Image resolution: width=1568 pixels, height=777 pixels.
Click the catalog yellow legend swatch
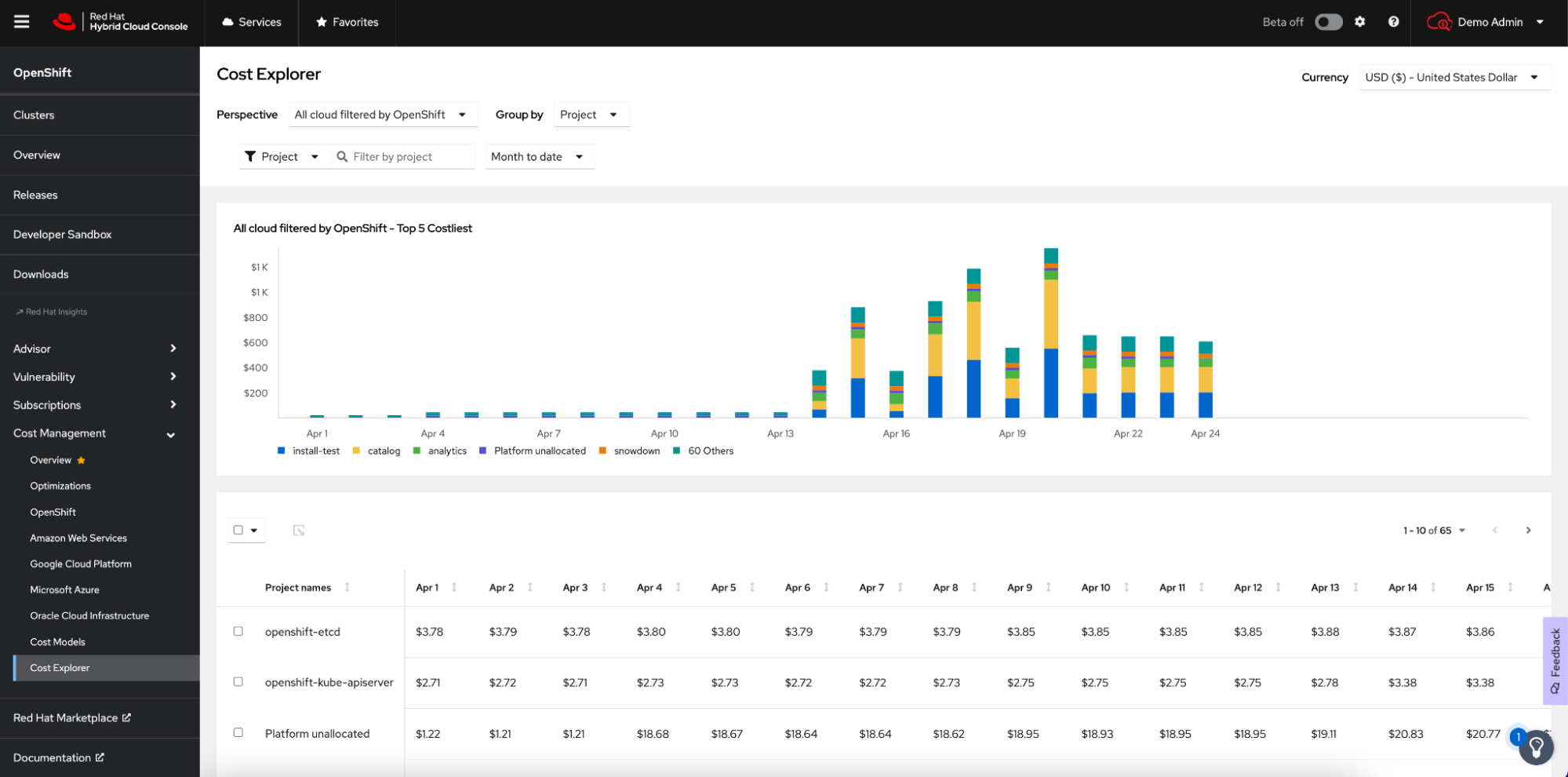click(x=356, y=451)
